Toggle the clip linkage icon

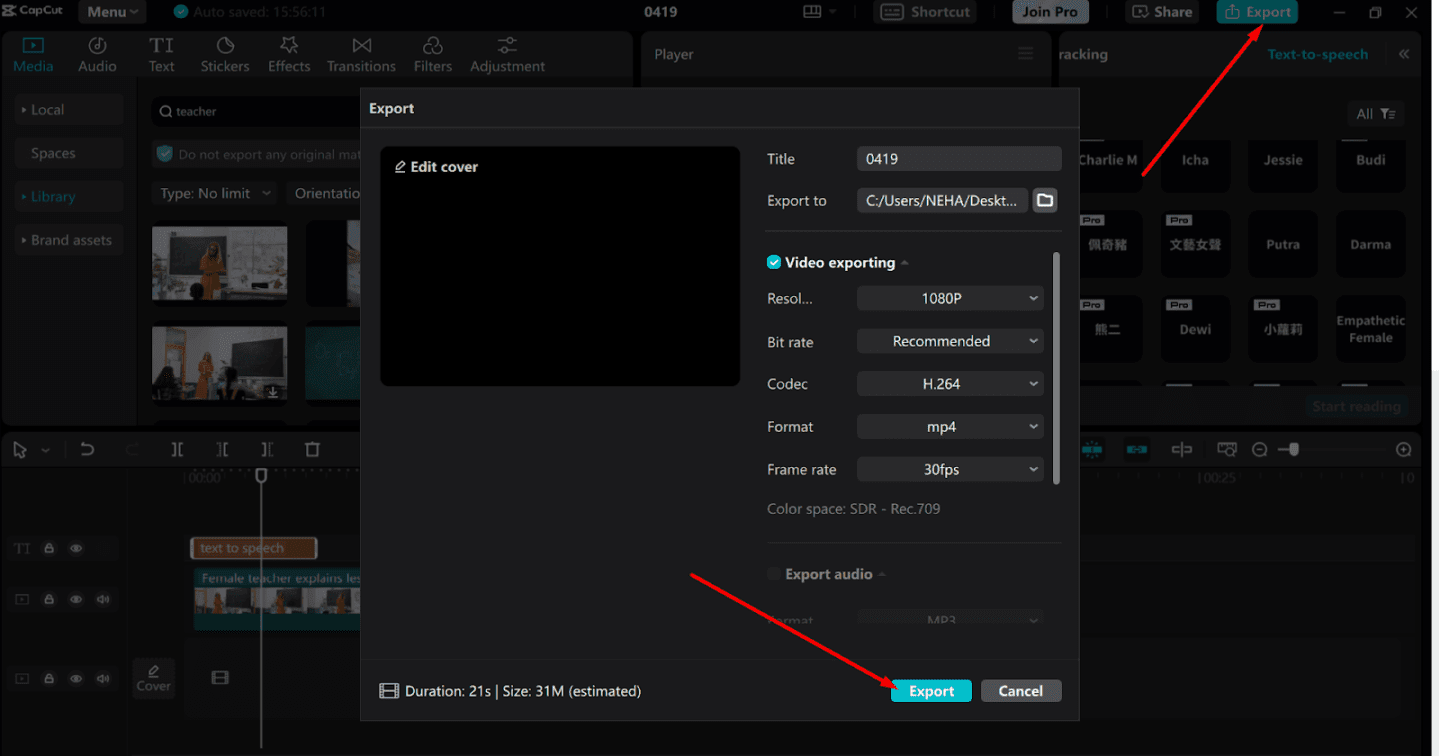pyautogui.click(x=1137, y=450)
